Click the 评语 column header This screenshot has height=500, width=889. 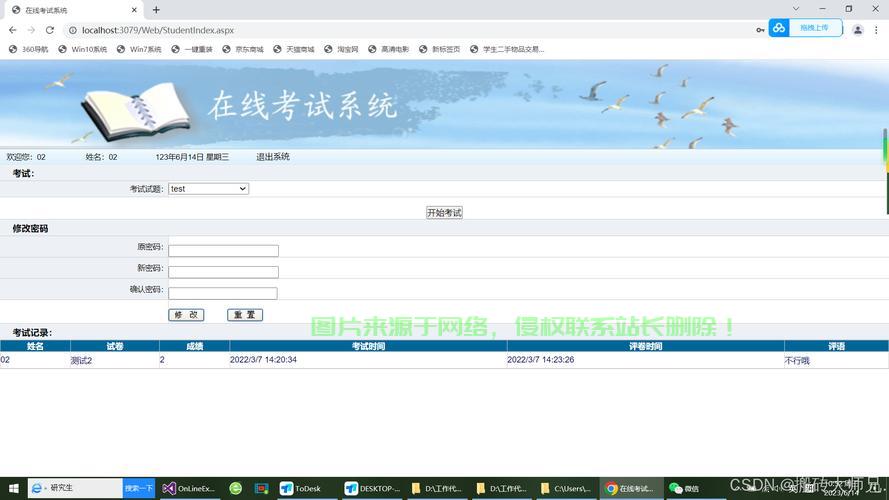(836, 346)
